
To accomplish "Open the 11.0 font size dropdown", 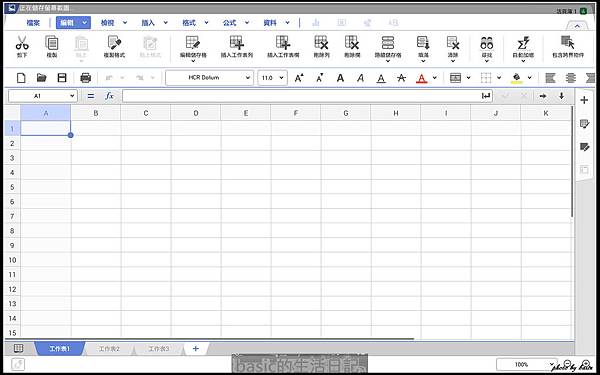I will (x=272, y=78).
